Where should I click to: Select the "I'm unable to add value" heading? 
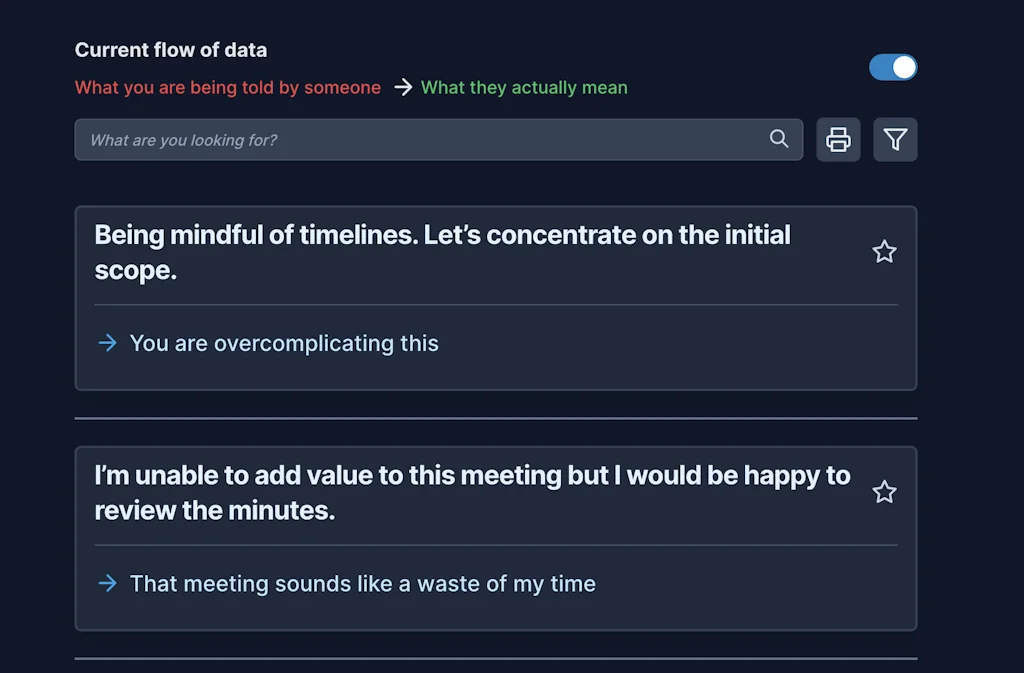point(472,492)
